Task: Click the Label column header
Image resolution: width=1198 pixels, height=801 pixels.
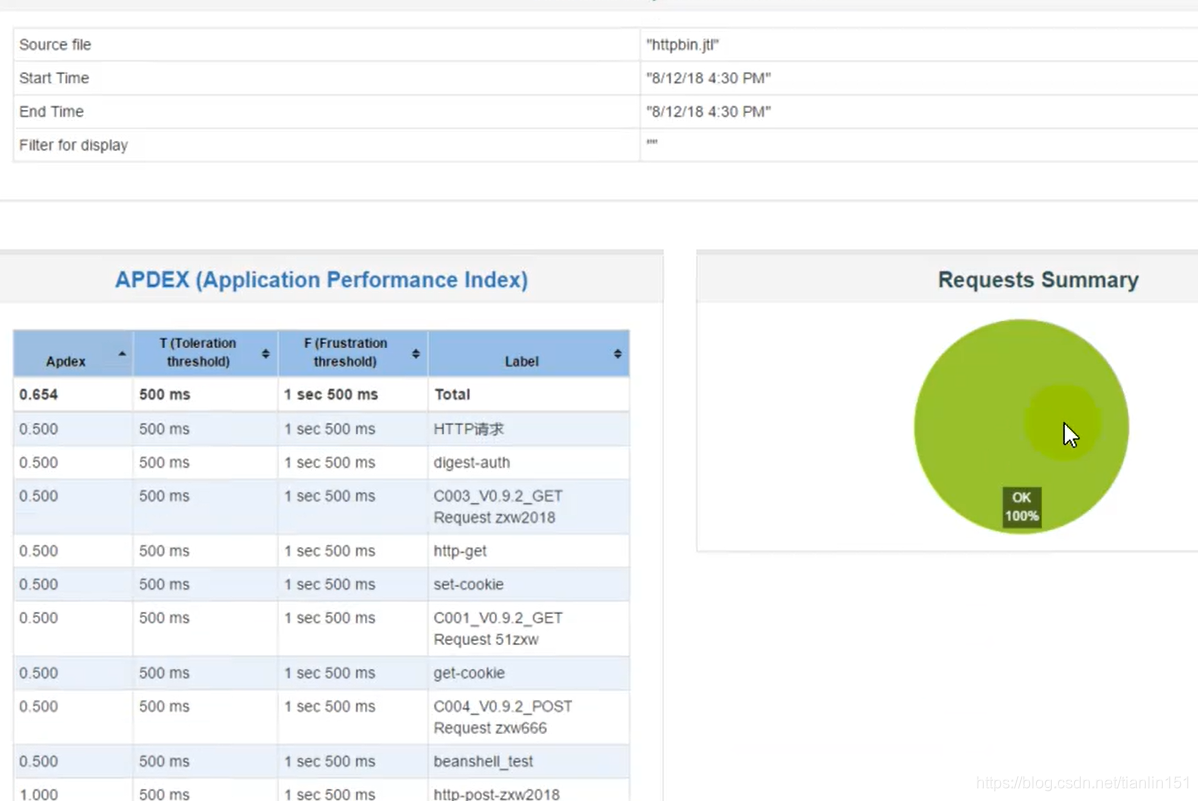Action: [x=529, y=353]
